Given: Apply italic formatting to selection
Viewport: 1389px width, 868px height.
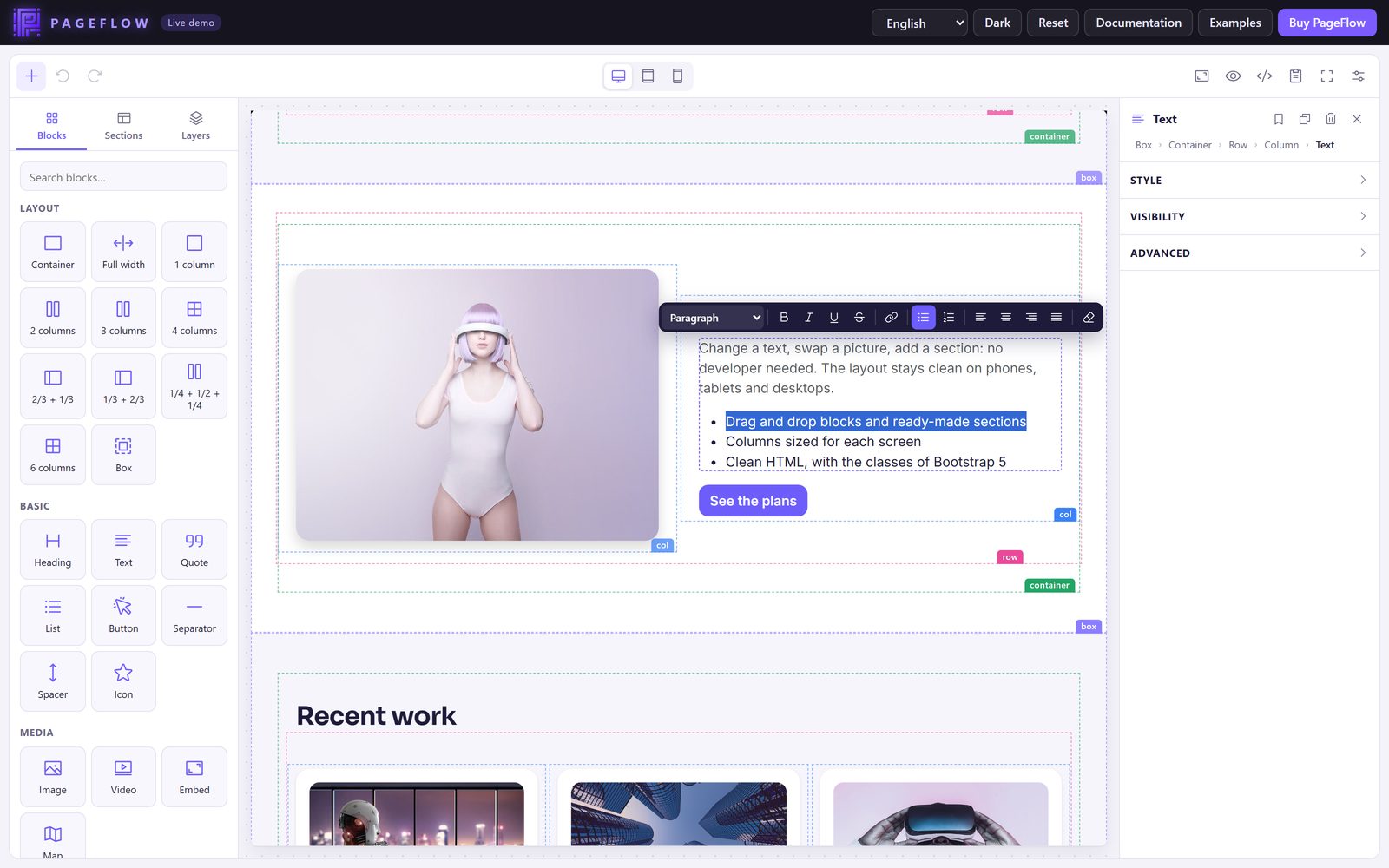Looking at the screenshot, I should [809, 318].
